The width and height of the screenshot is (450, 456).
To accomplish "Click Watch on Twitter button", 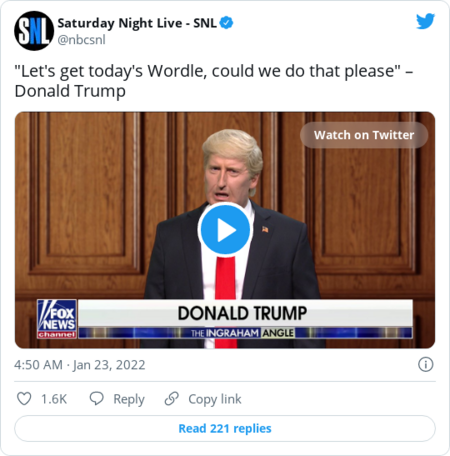I will pyautogui.click(x=364, y=135).
